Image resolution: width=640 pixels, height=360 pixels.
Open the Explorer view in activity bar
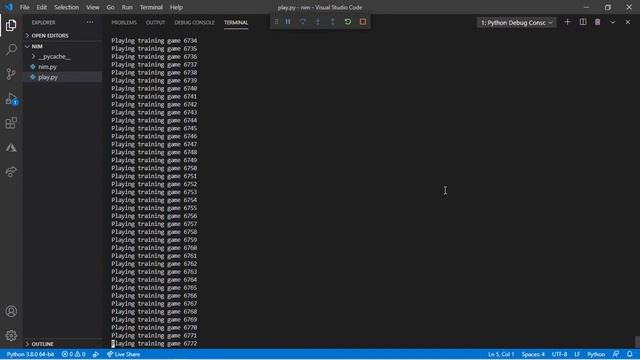point(11,25)
